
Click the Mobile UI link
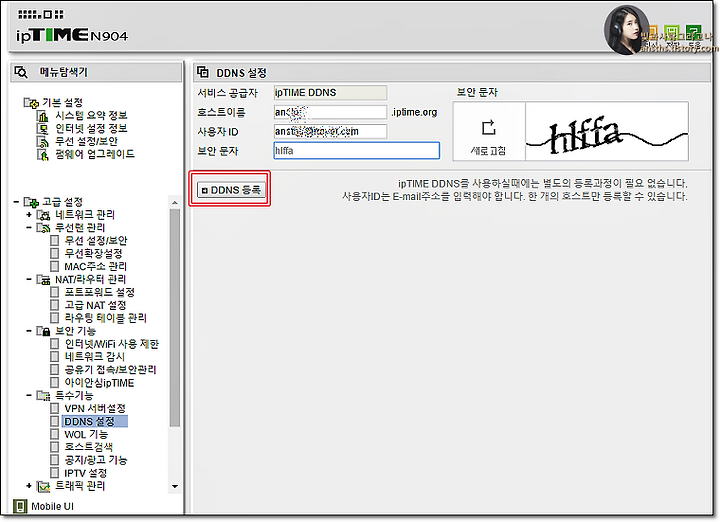(x=52, y=506)
